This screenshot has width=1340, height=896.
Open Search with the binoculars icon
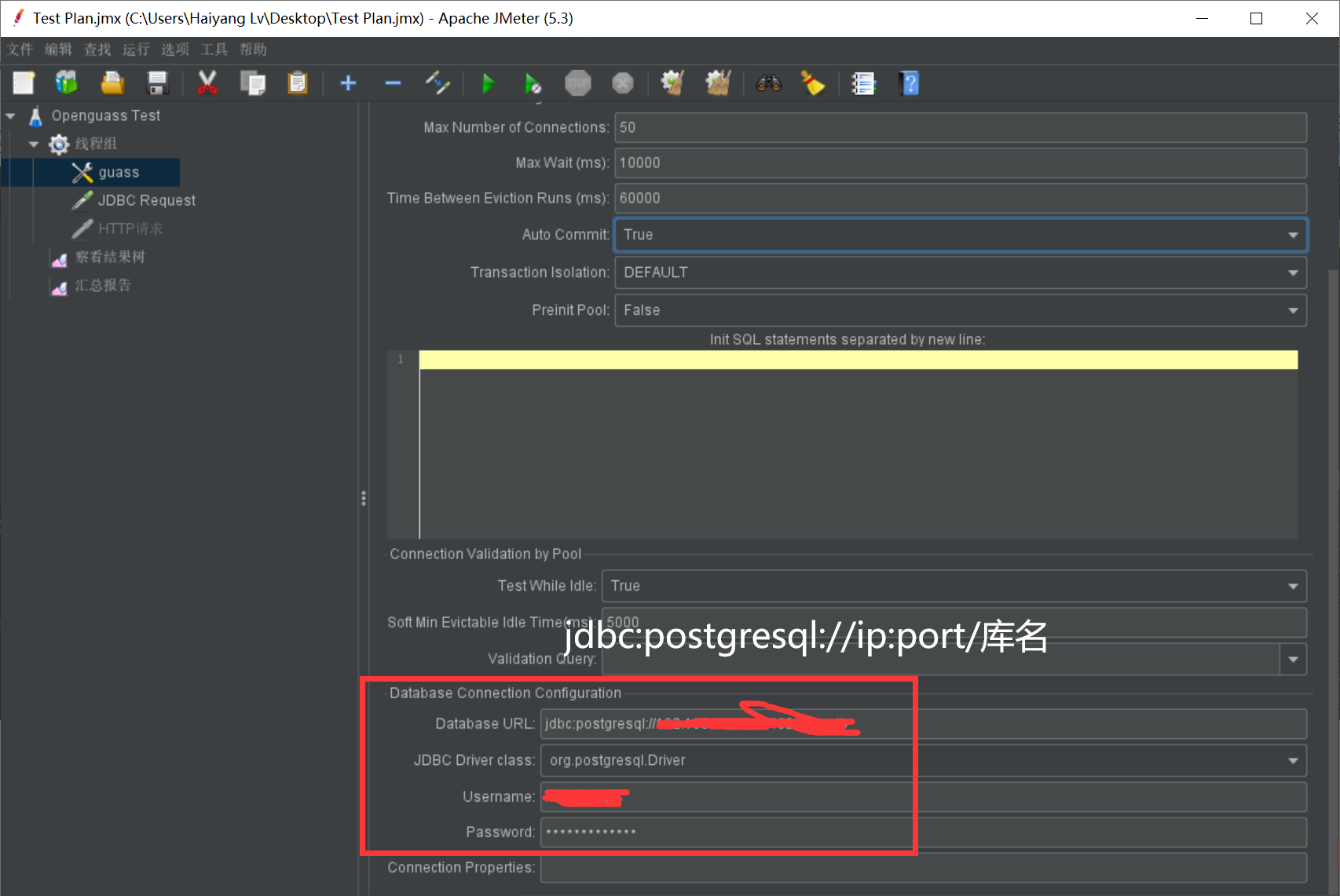tap(768, 82)
